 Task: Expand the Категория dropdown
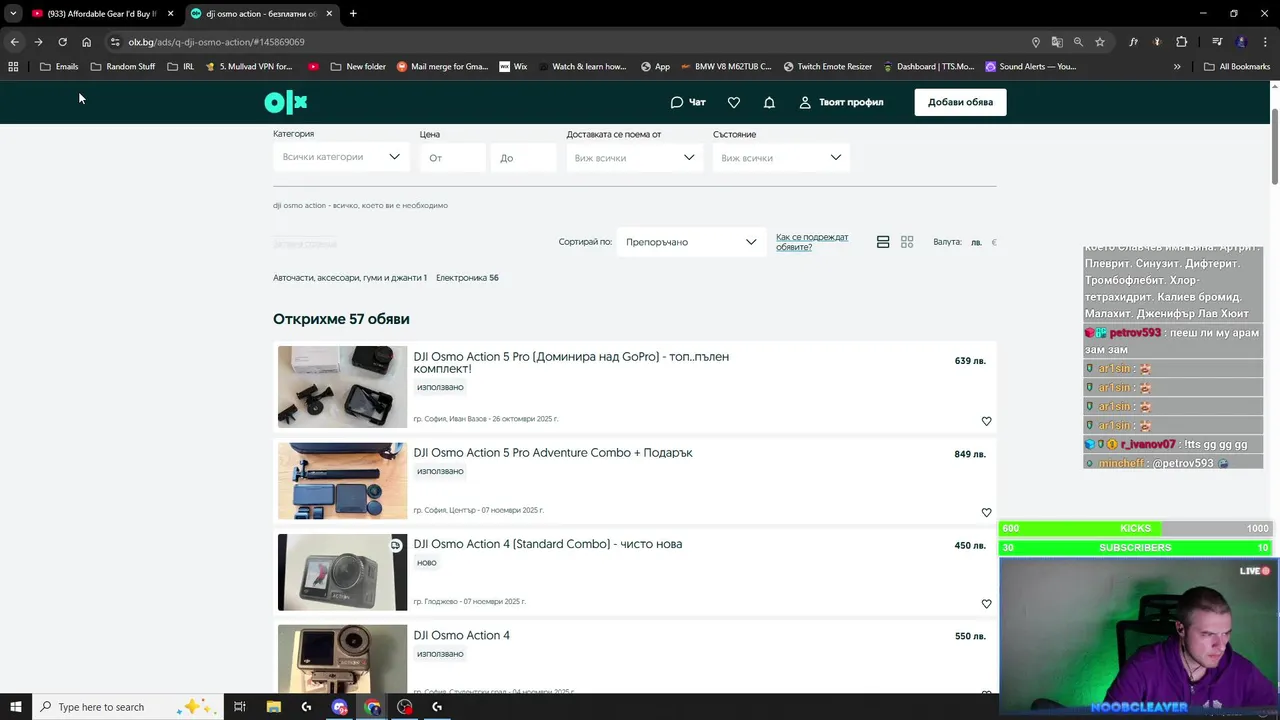(x=340, y=157)
